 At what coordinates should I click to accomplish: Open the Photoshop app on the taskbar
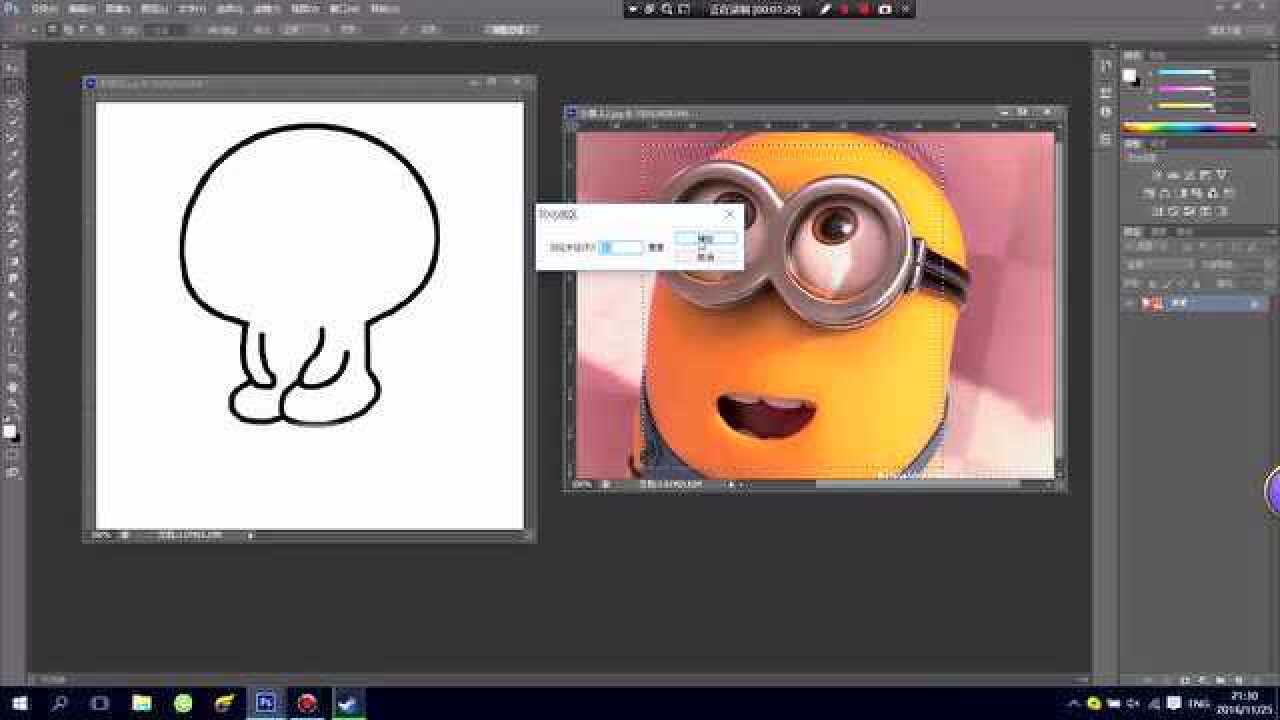pyautogui.click(x=266, y=703)
